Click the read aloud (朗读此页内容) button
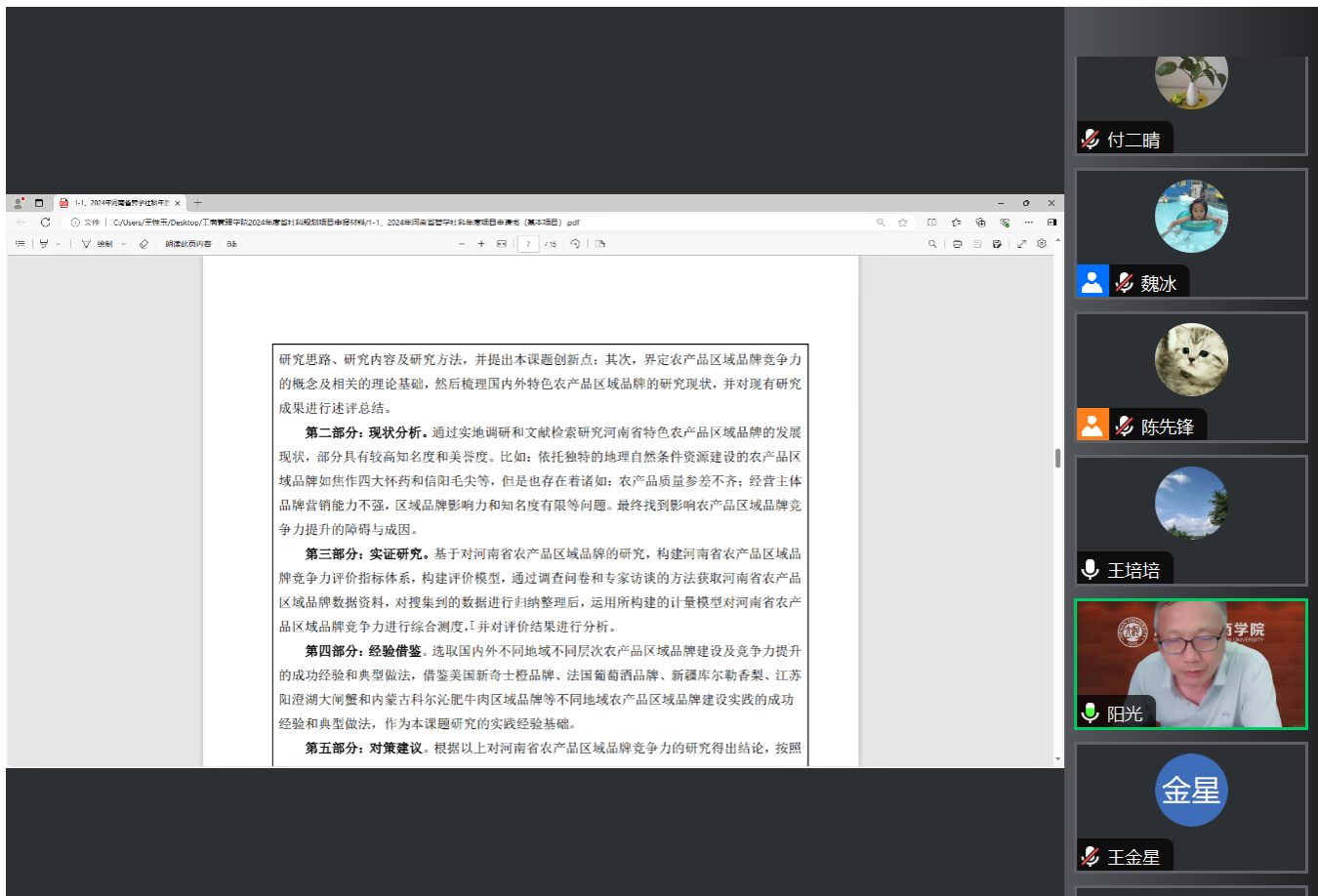Screen dimensions: 1318x896 coord(187,244)
